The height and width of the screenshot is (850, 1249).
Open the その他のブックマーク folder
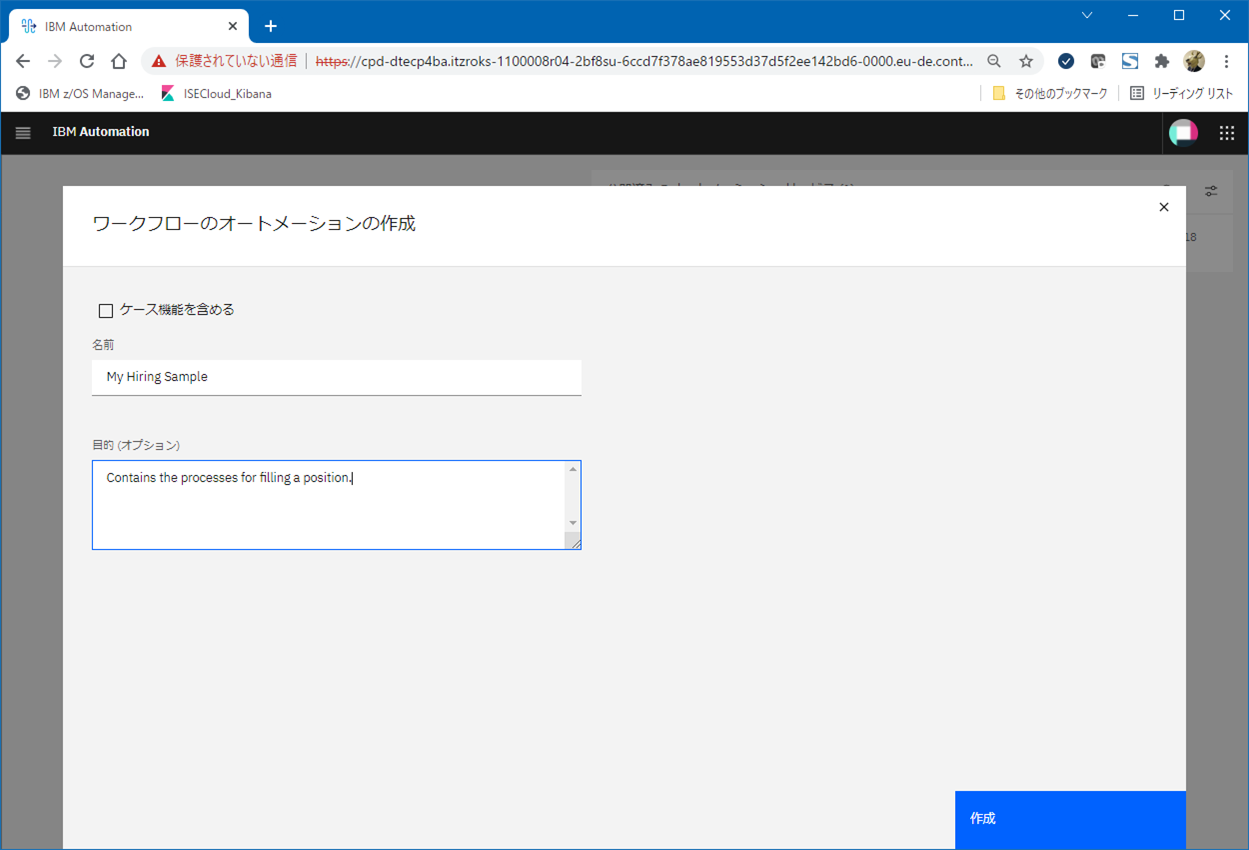(1050, 94)
